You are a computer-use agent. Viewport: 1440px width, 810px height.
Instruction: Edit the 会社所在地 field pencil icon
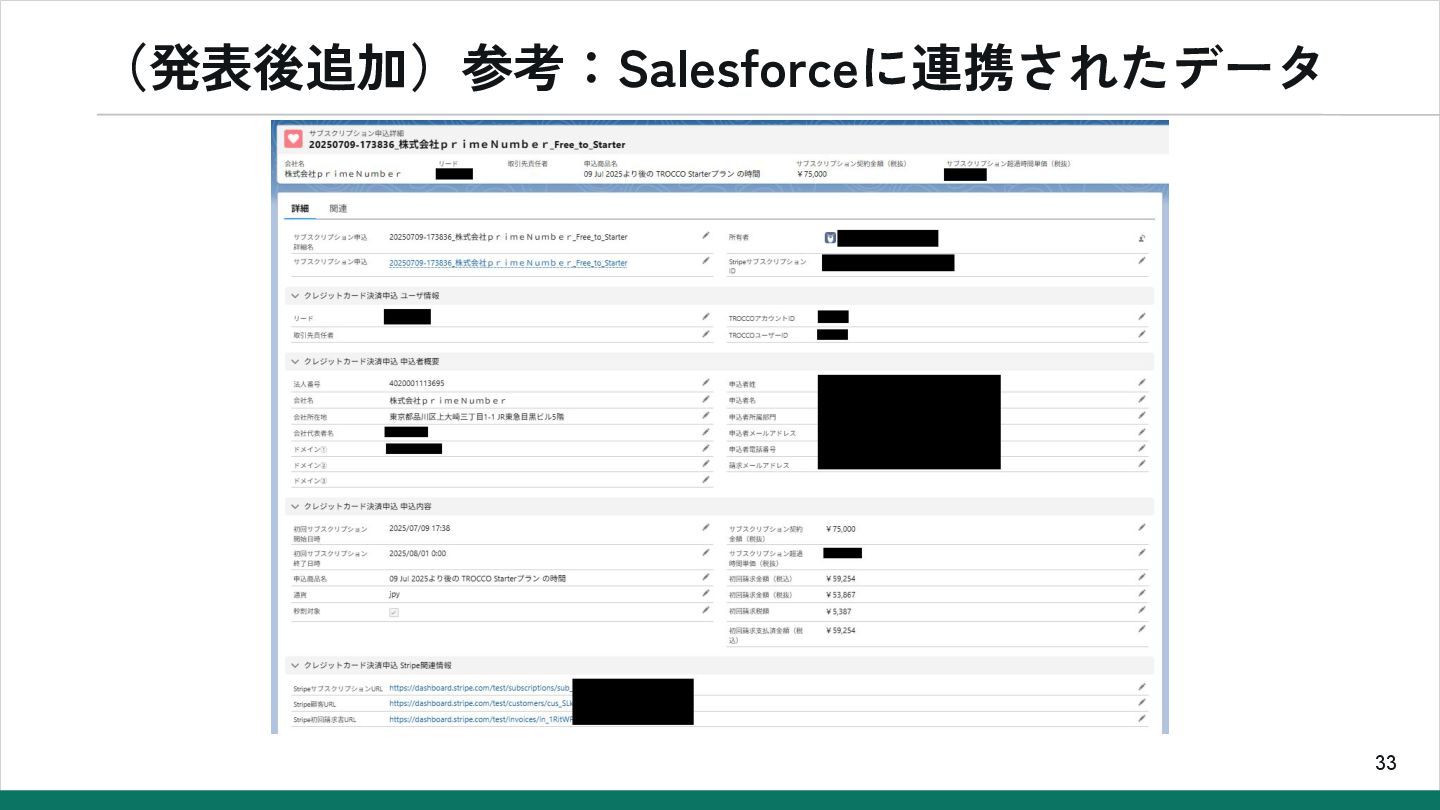pos(705,415)
